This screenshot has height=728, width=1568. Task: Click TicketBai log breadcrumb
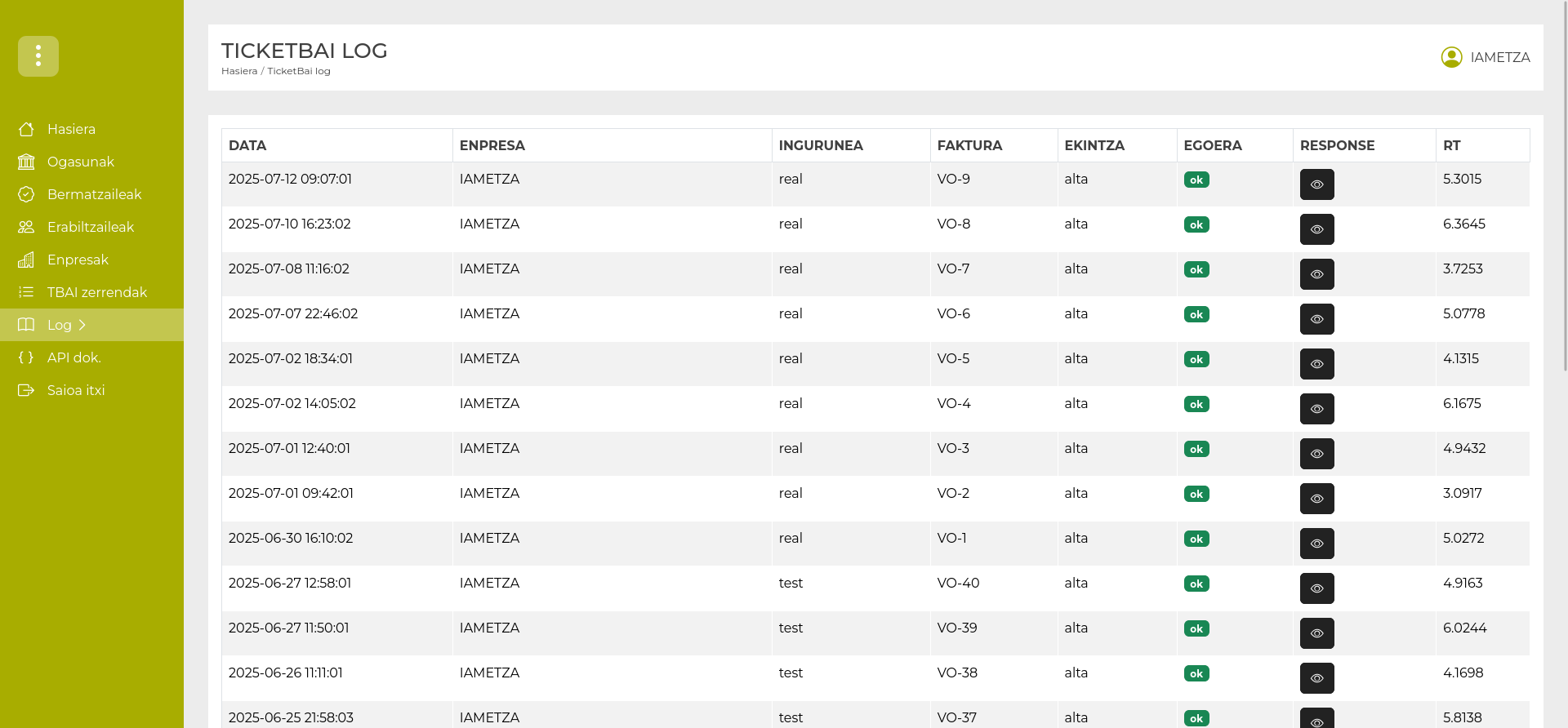pos(299,71)
